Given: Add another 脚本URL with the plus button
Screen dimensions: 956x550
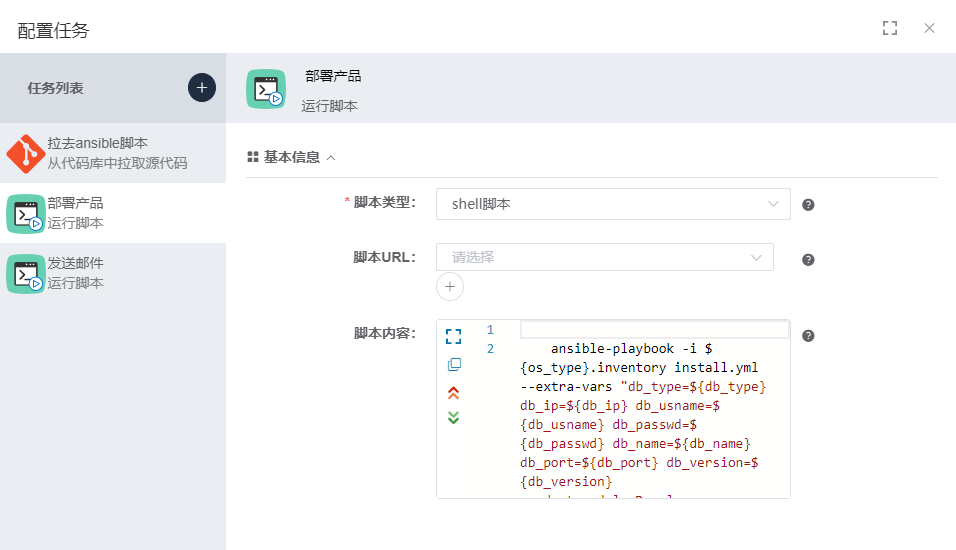Looking at the screenshot, I should coord(450,287).
